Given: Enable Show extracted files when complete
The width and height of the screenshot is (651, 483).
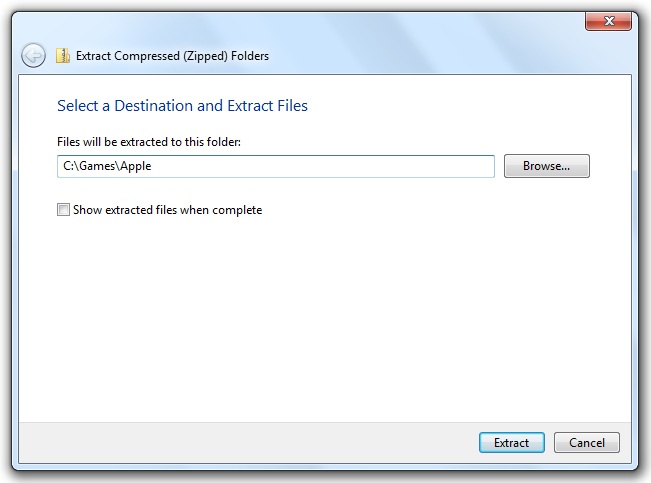Looking at the screenshot, I should [64, 210].
